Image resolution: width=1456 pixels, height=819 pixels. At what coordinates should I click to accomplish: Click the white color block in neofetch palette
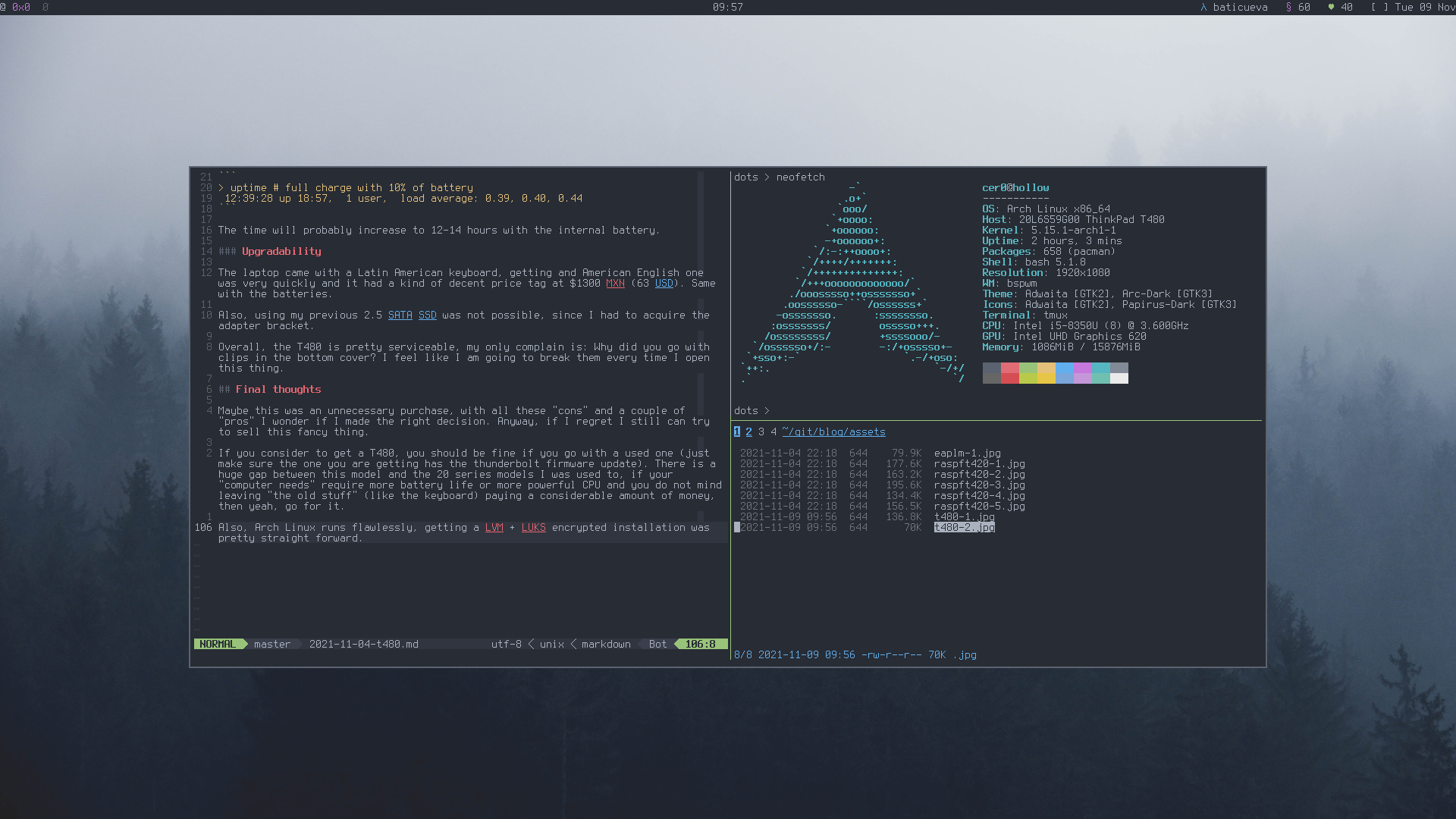point(1119,378)
